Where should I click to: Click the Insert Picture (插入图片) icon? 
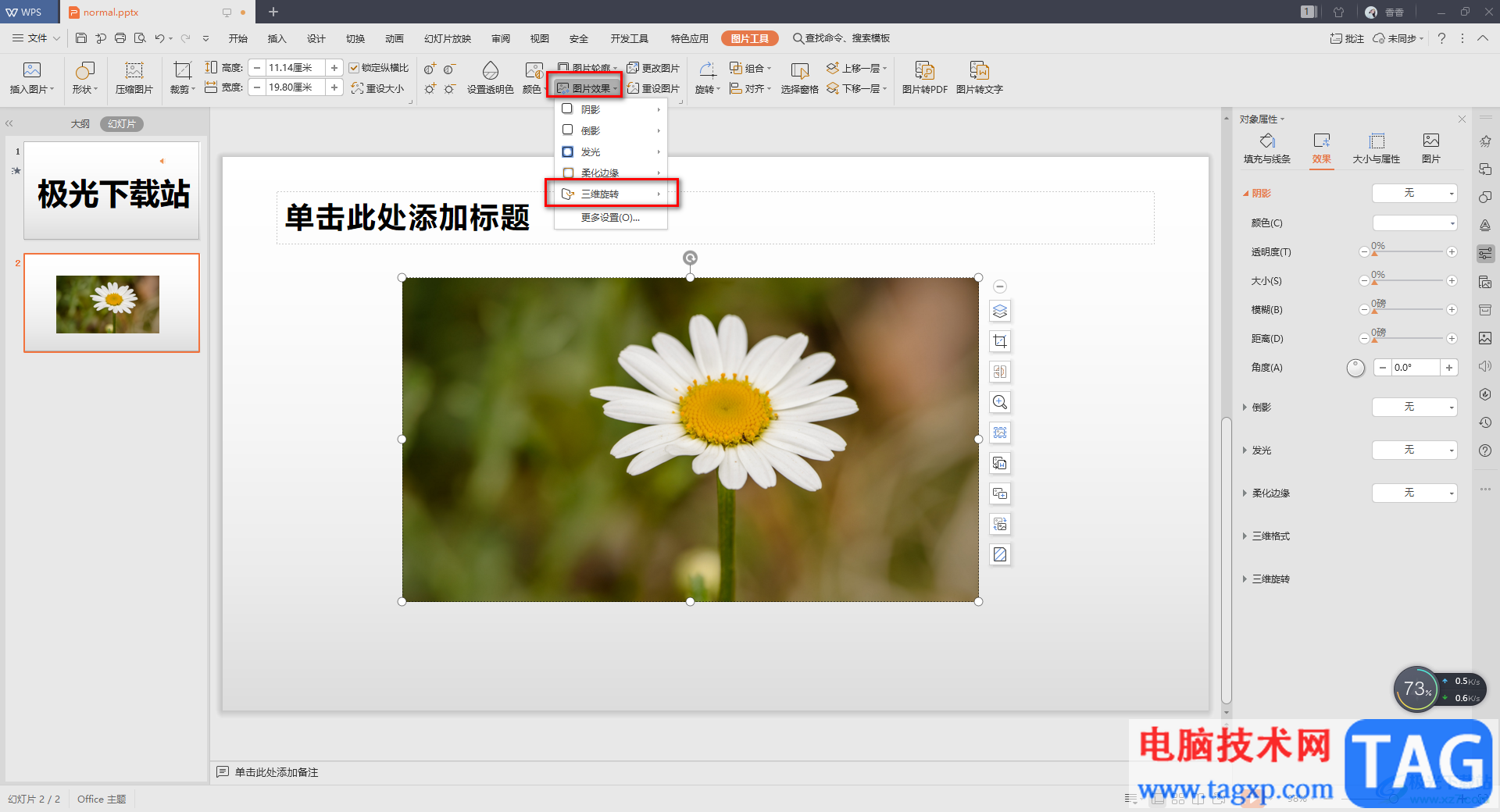tap(31, 70)
